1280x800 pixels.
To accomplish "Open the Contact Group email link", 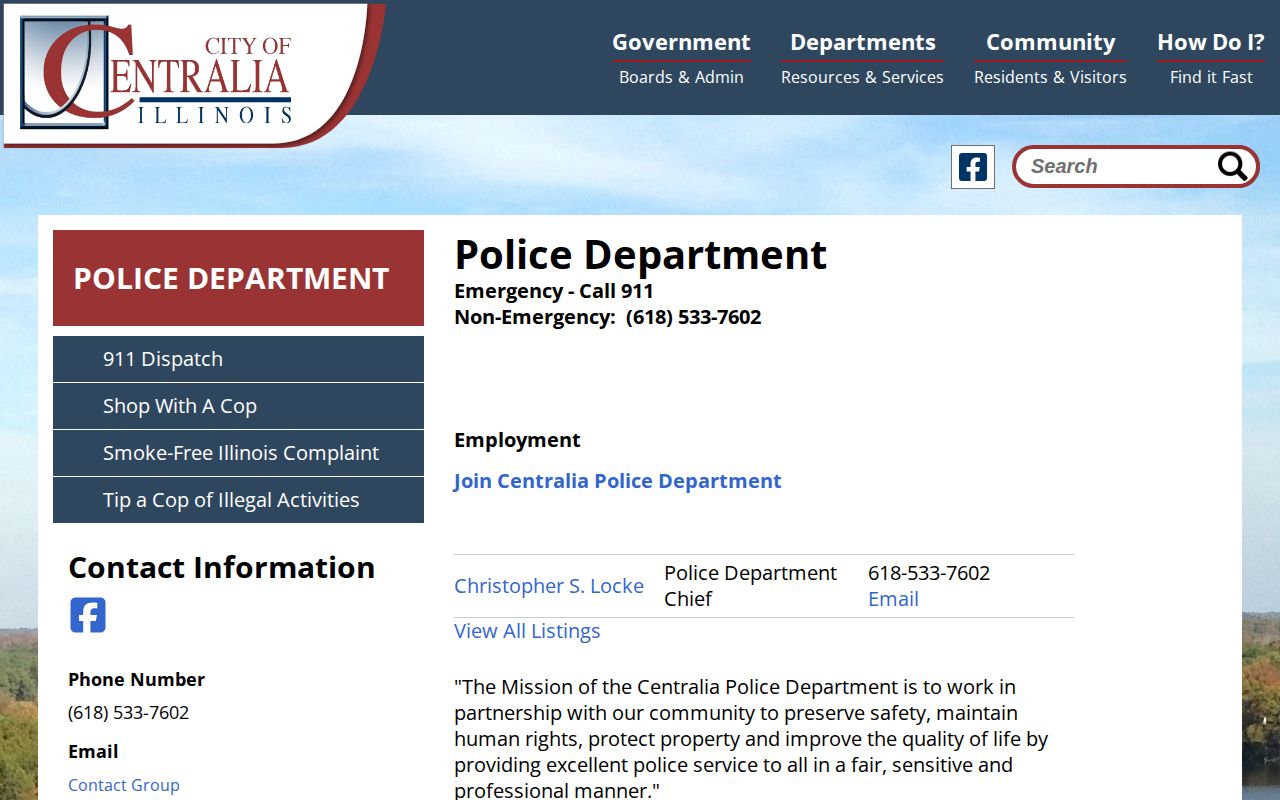I will [x=124, y=785].
